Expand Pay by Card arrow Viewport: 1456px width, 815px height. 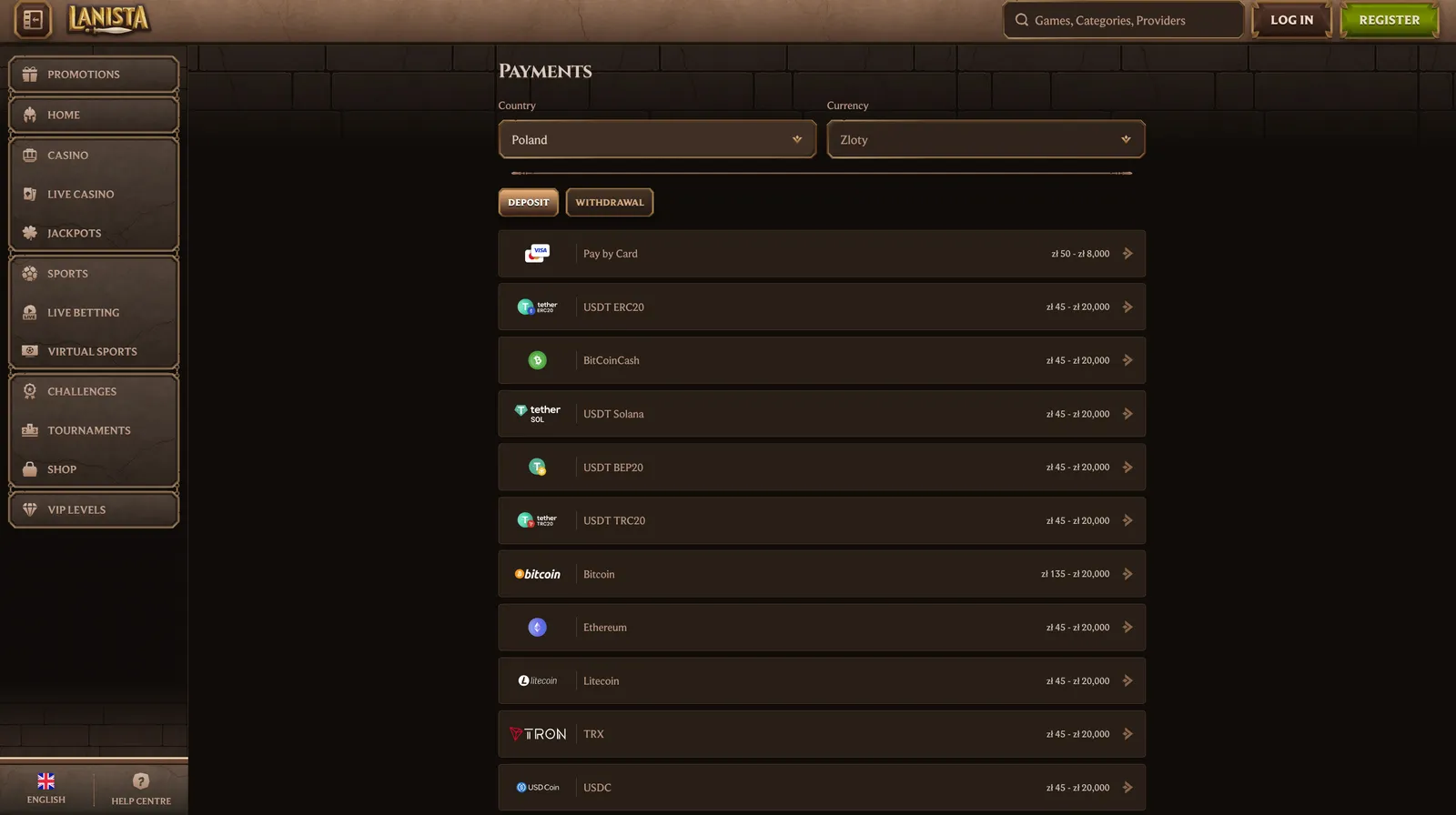pyautogui.click(x=1127, y=254)
